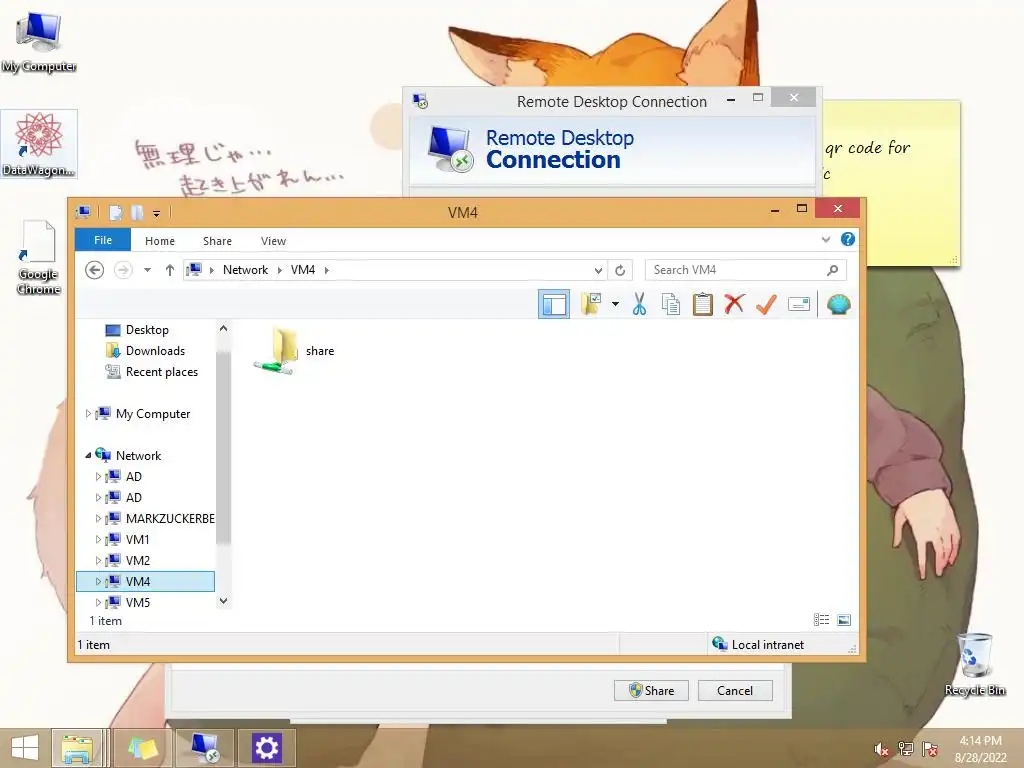
Task: Open the Recycle Bin desktop icon
Action: click(975, 664)
